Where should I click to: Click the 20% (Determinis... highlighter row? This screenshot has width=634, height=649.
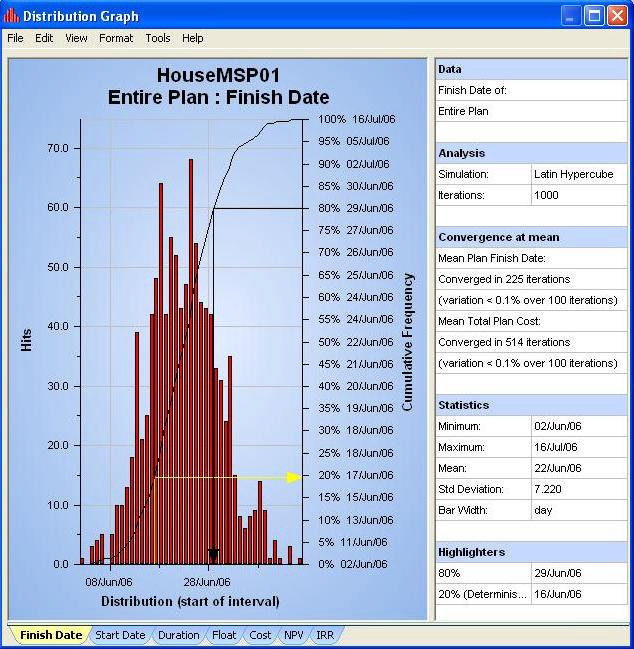click(x=531, y=594)
